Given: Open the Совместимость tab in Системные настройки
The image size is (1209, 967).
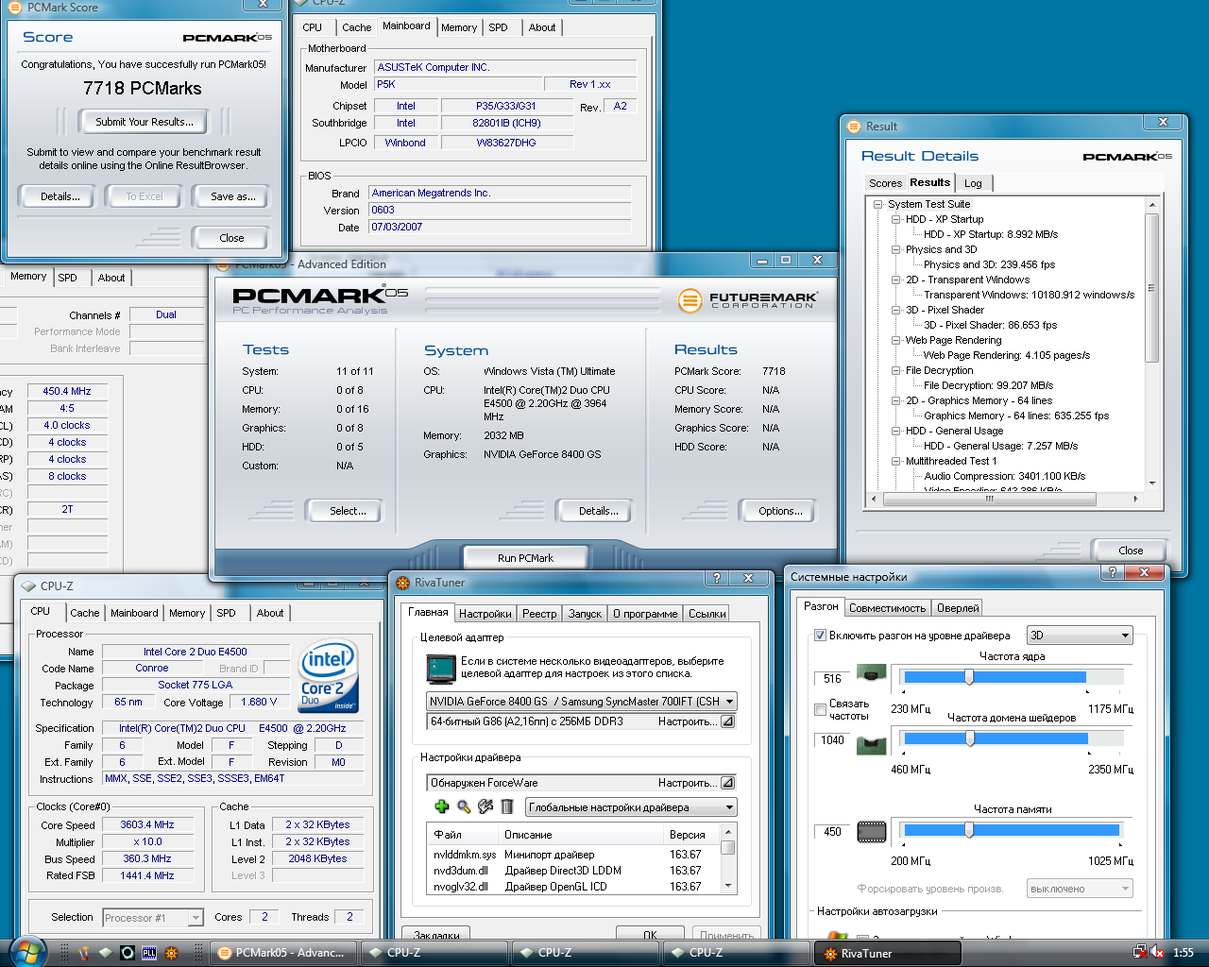Looking at the screenshot, I should [887, 608].
